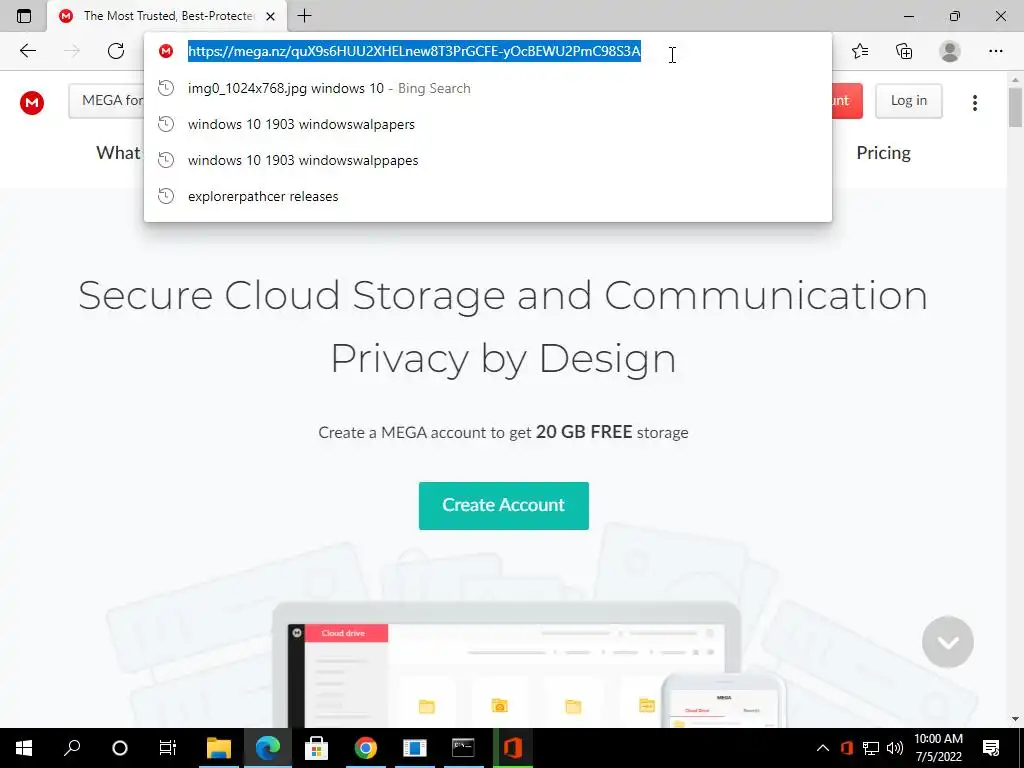Open Edge Settings and more ellipsis
Viewport: 1024px width, 768px height.
point(995,51)
